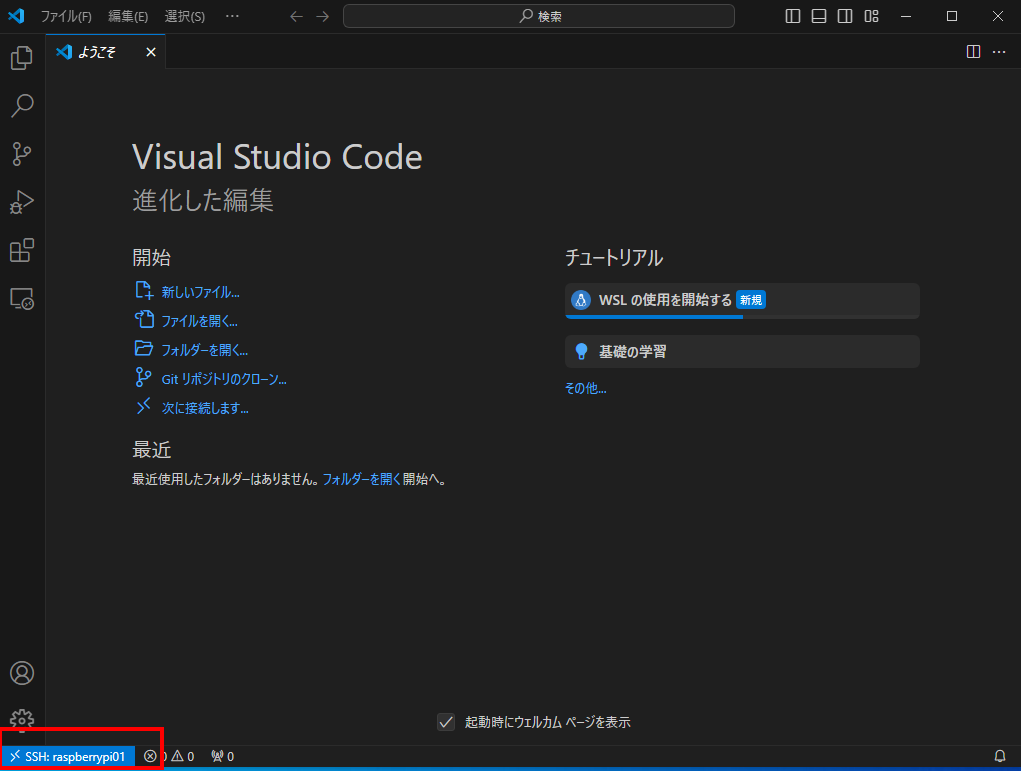Click the WSL tutorial progress bar item
Viewport: 1021px width, 771px height.
coord(741,300)
